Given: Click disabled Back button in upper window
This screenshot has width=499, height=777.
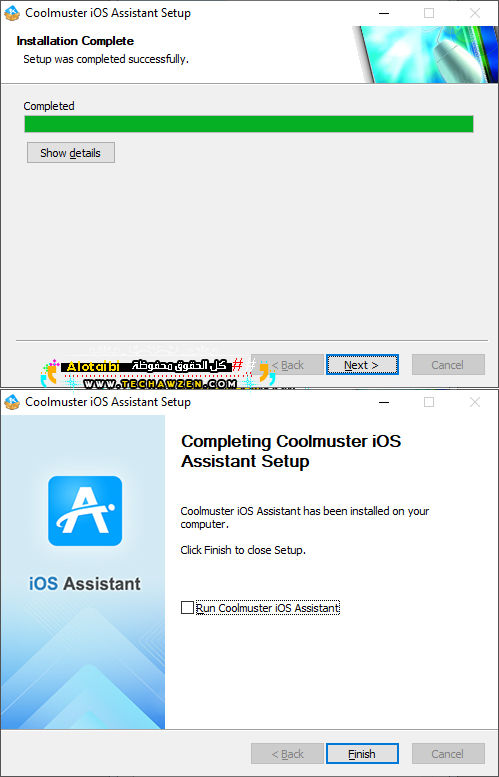Looking at the screenshot, I should coord(287,365).
